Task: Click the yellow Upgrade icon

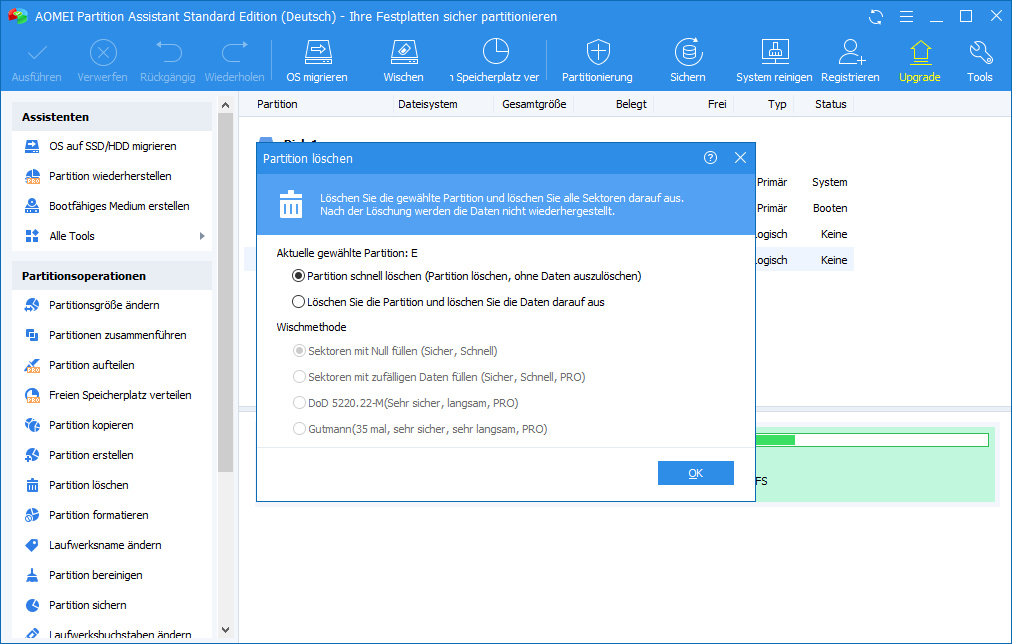Action: (x=920, y=53)
